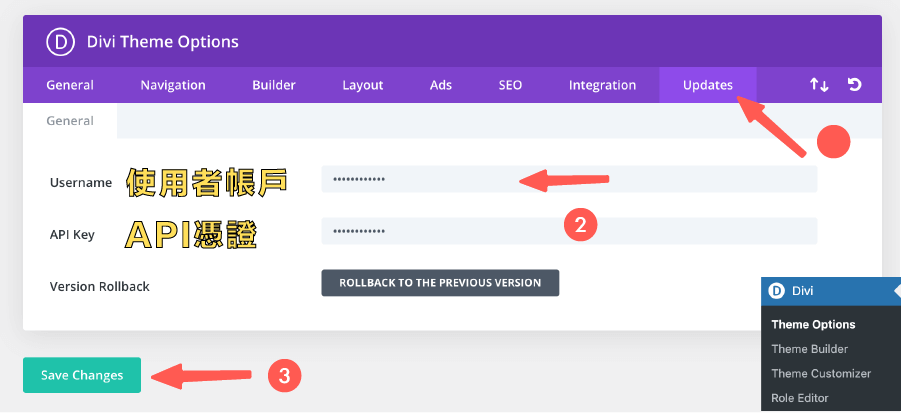
Task: Click the Save Changes button
Action: 82,375
